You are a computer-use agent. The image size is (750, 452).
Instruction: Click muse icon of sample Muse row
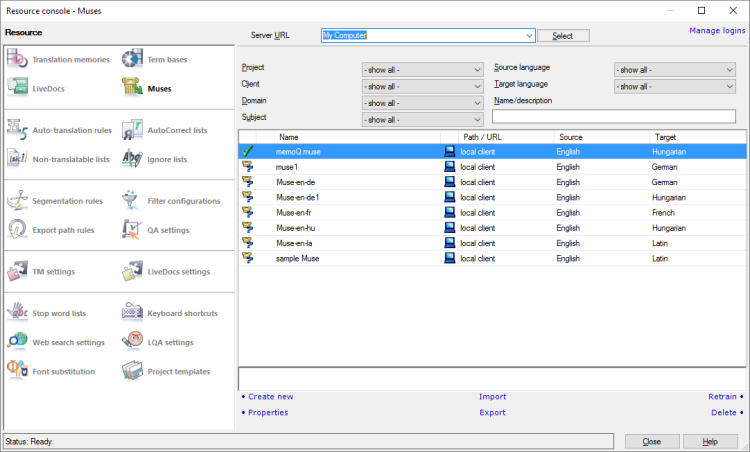(x=247, y=258)
